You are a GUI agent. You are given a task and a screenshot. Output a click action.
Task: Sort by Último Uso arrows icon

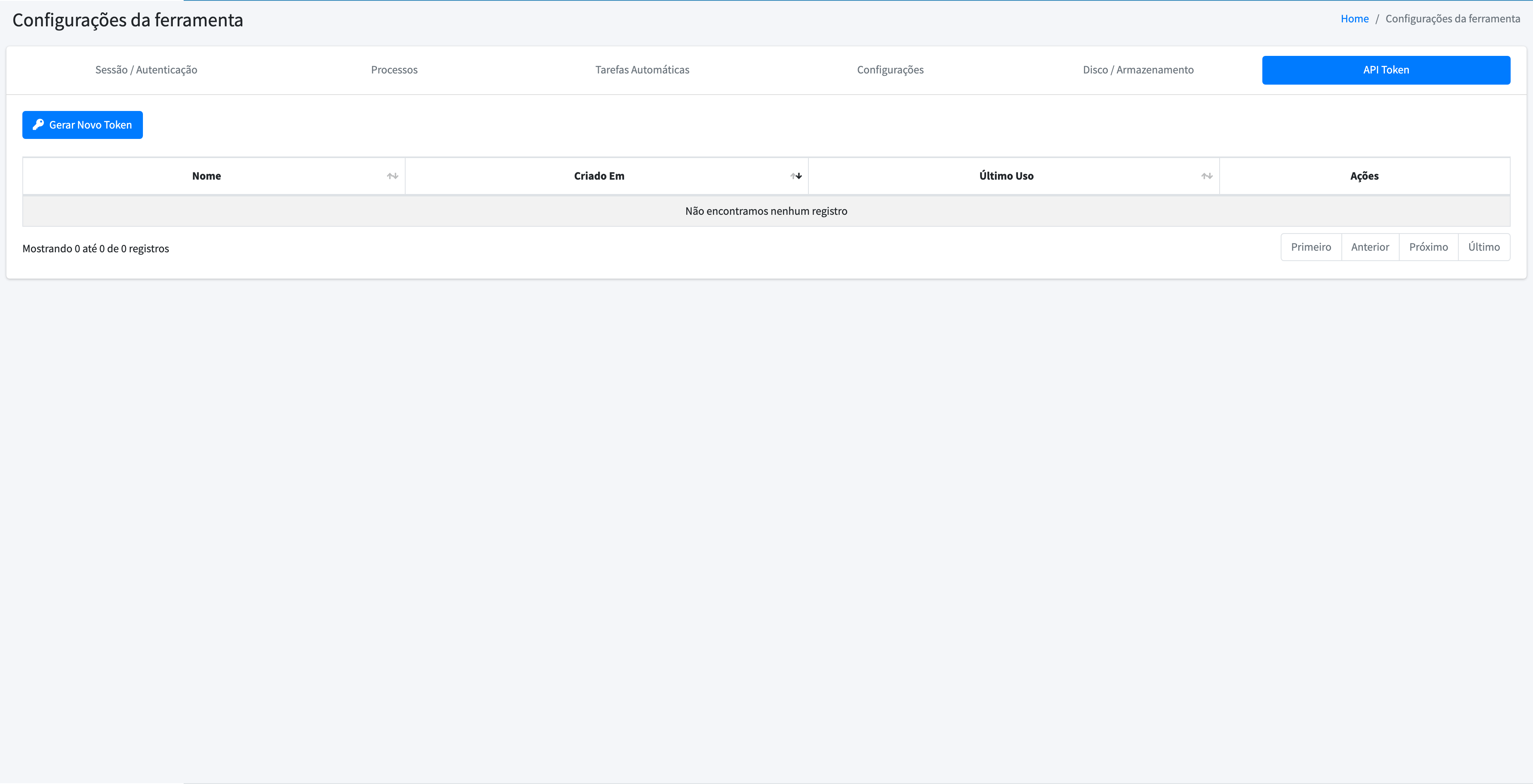tap(1206, 176)
